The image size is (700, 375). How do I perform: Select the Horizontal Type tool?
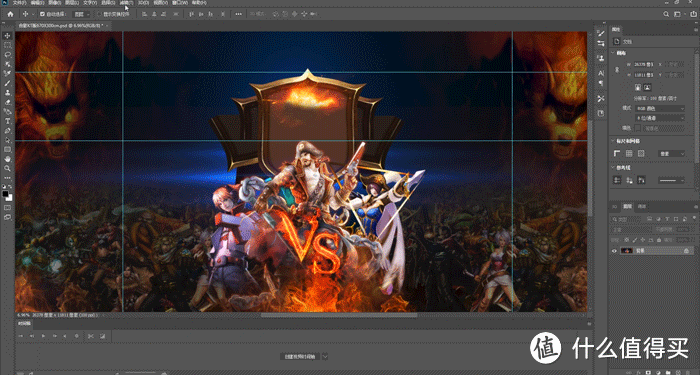point(7,121)
